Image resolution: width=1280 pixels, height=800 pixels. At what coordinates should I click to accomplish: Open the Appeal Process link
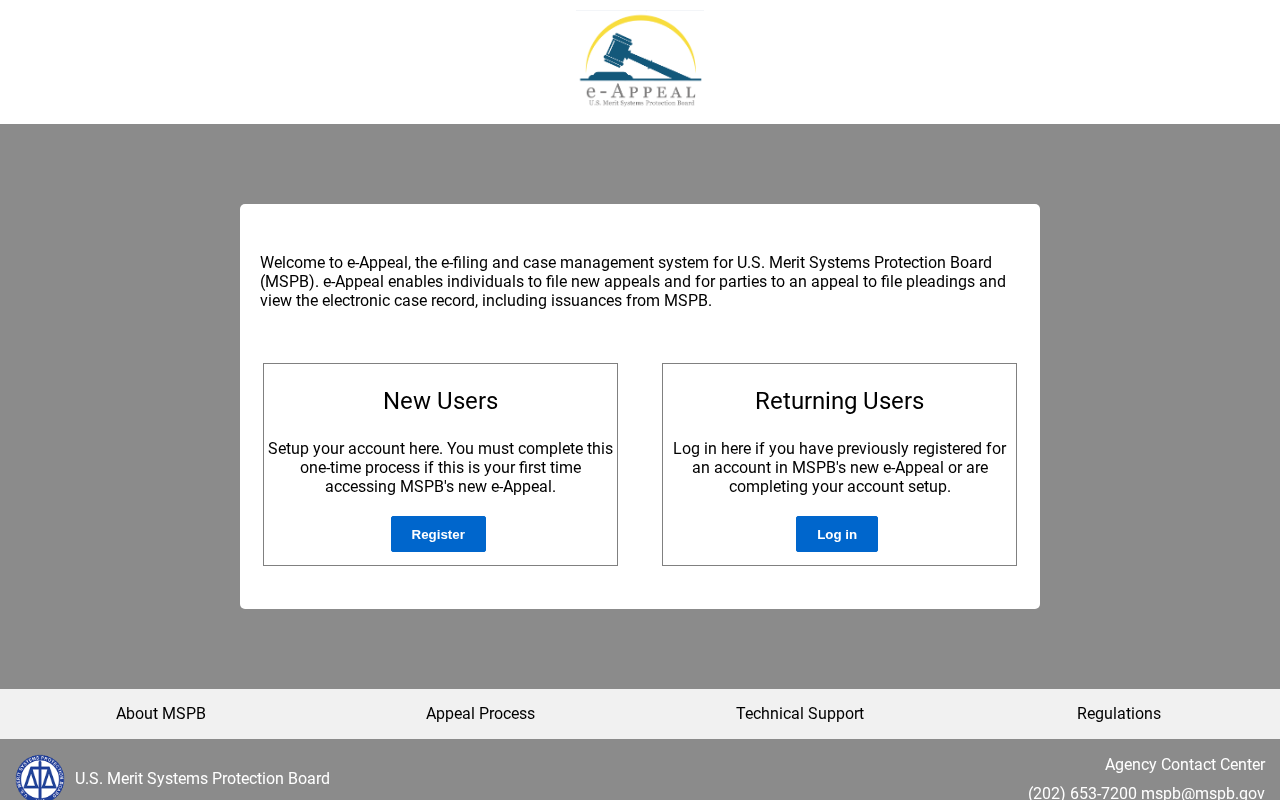click(480, 714)
